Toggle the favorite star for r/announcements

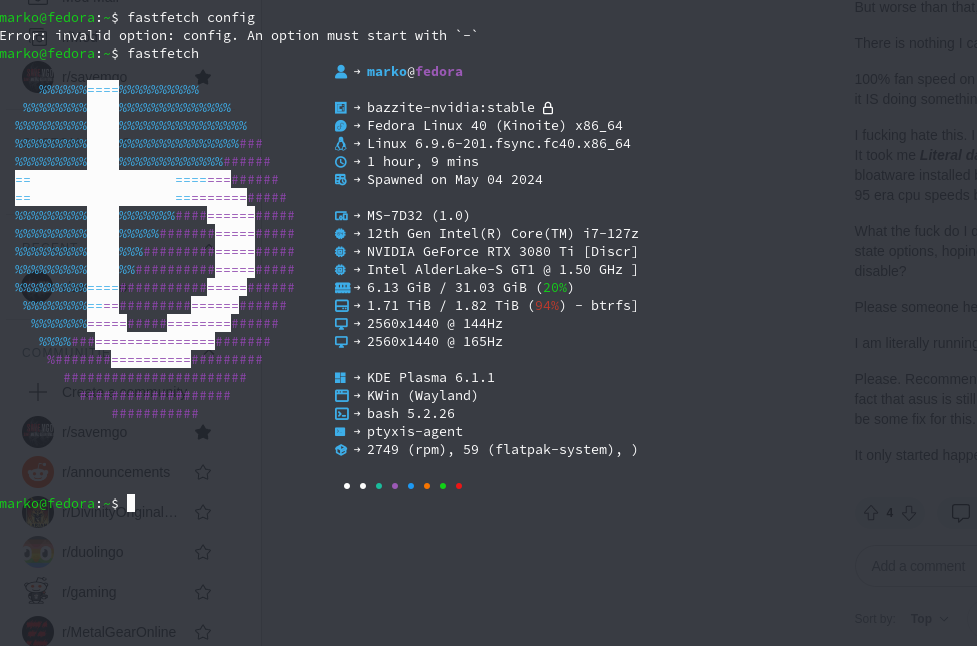pos(203,472)
